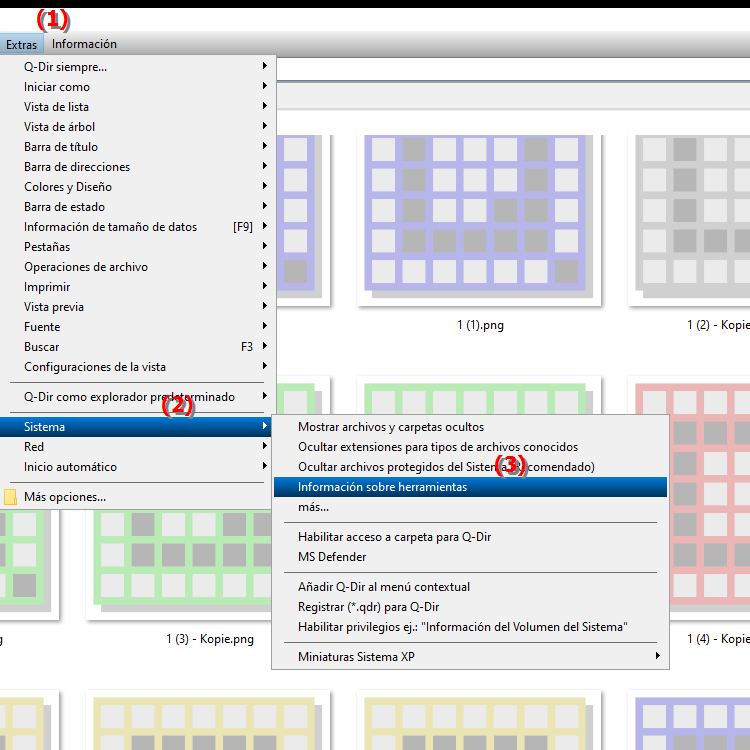Open the Información menu

[84, 44]
